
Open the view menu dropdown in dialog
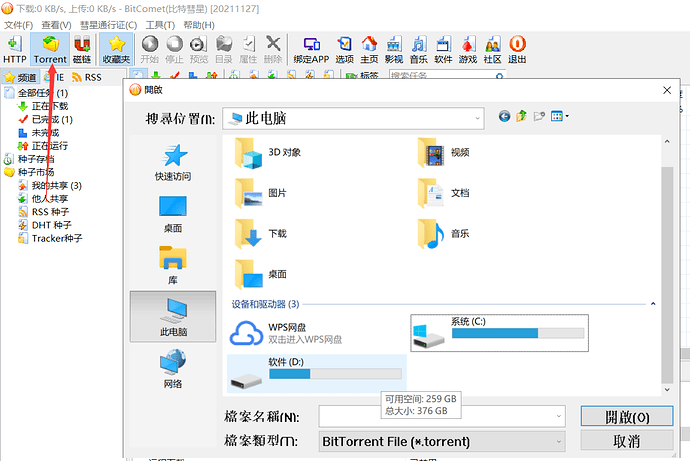pyautogui.click(x=560, y=116)
